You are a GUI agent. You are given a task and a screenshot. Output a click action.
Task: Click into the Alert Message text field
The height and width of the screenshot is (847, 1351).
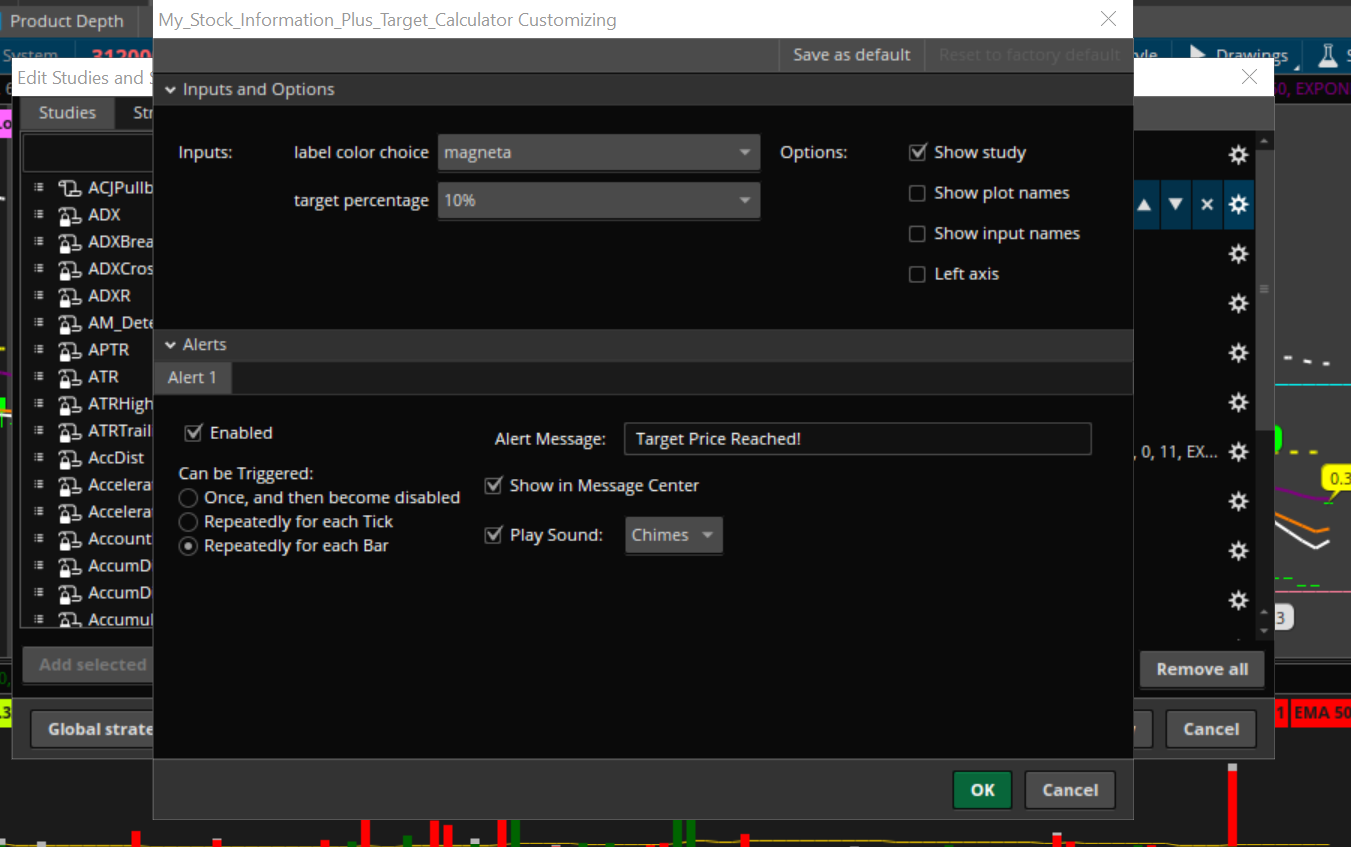pos(856,439)
